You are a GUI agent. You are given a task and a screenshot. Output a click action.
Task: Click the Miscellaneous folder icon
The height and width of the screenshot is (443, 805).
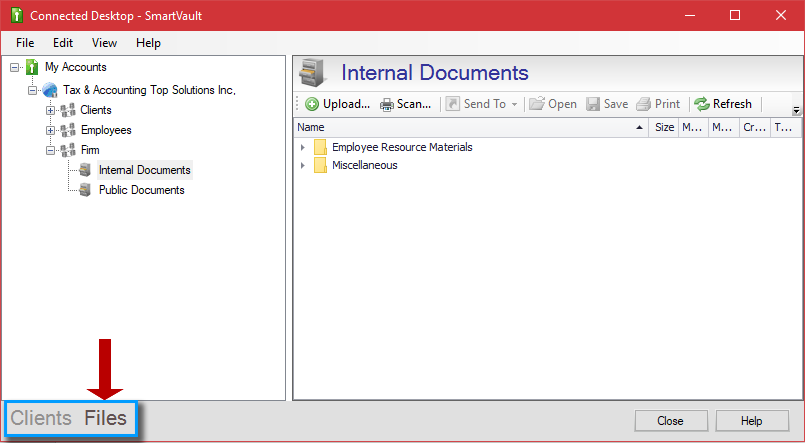(x=320, y=165)
